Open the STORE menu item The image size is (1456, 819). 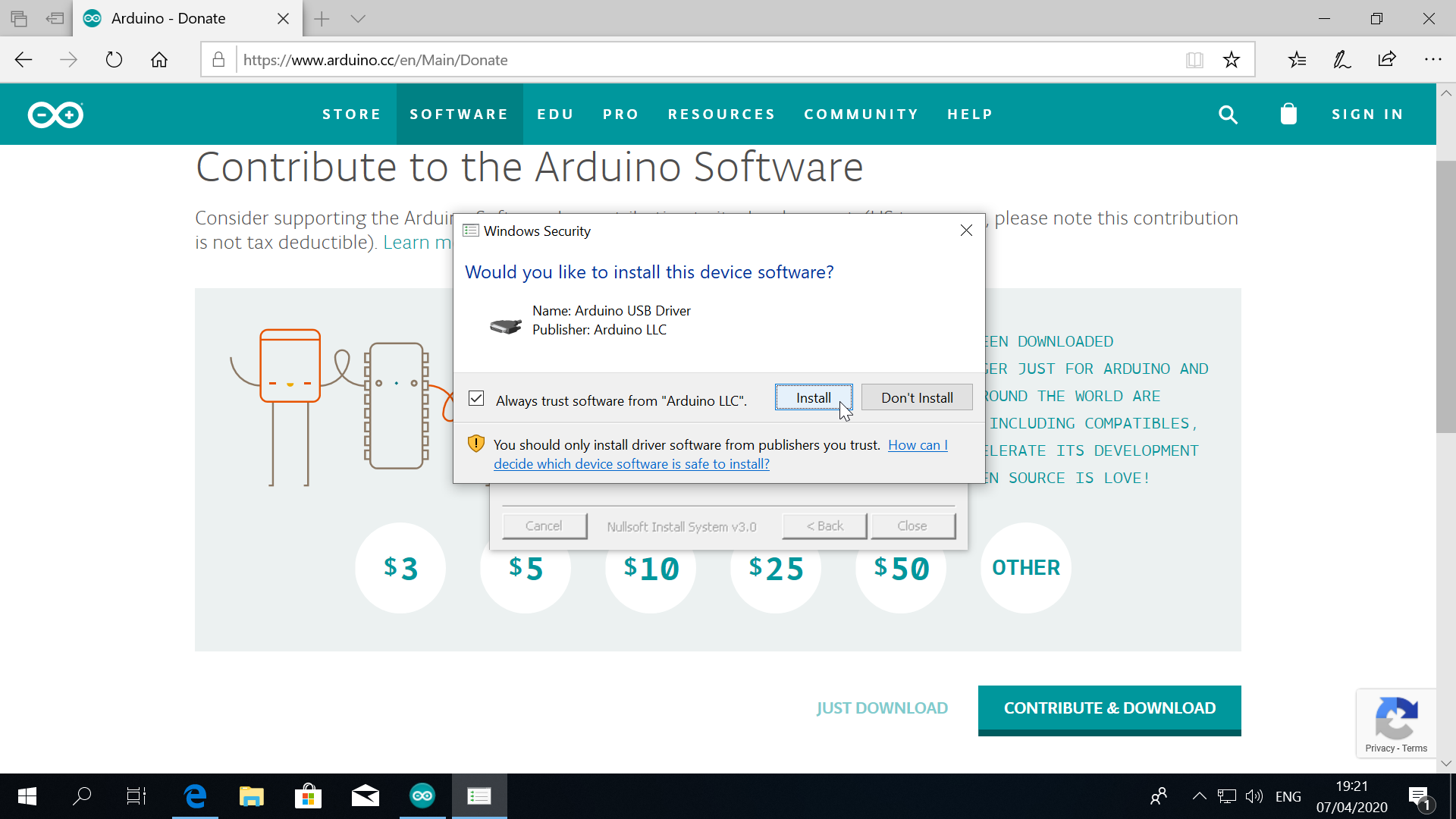[x=352, y=115]
